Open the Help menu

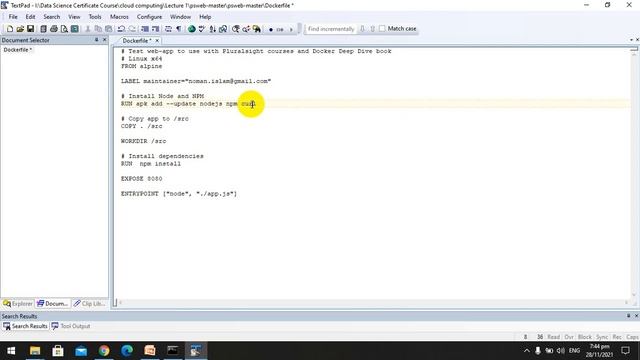(x=205, y=17)
